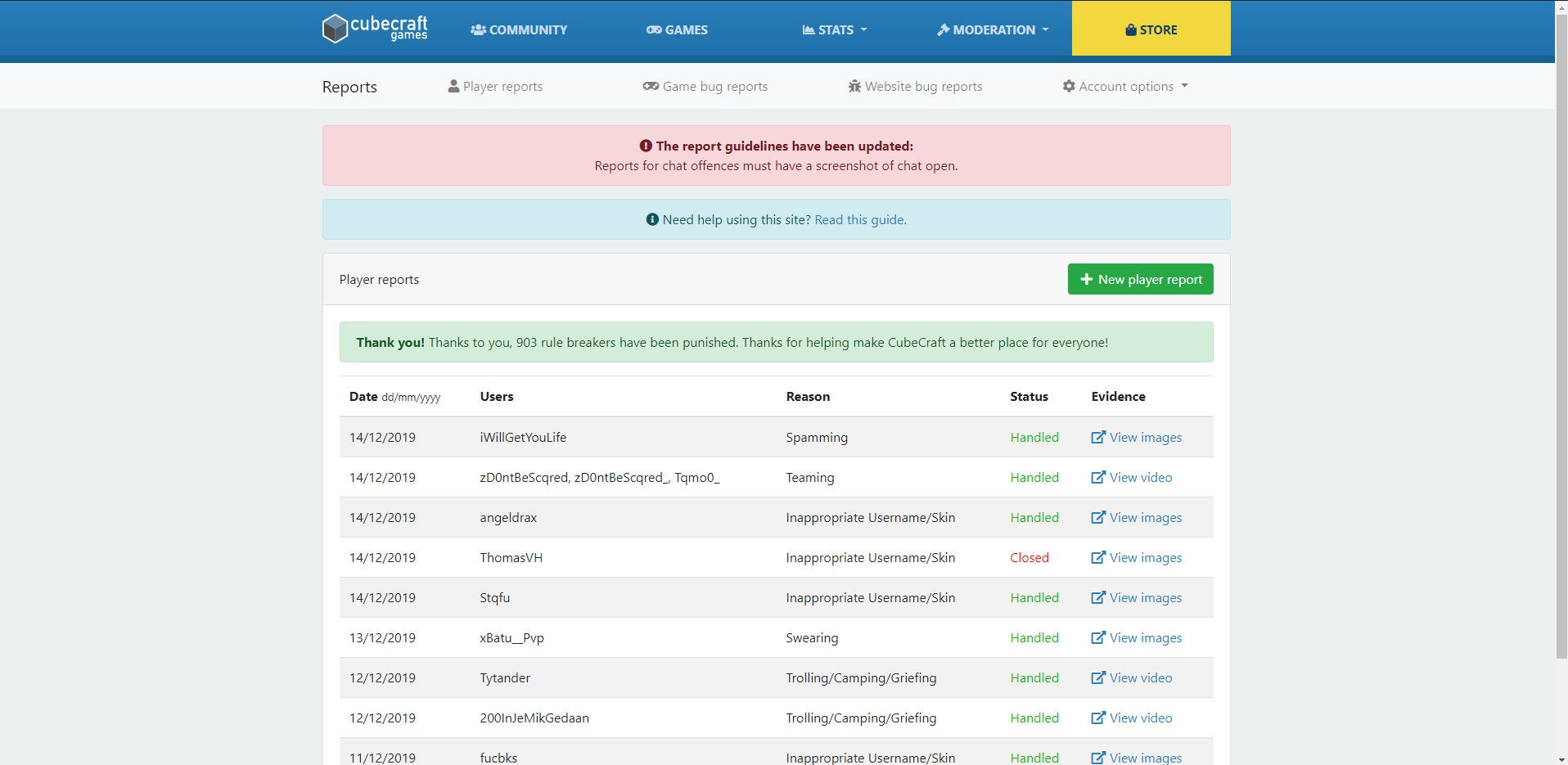
Task: View images for Stqfu report
Action: pos(1137,597)
